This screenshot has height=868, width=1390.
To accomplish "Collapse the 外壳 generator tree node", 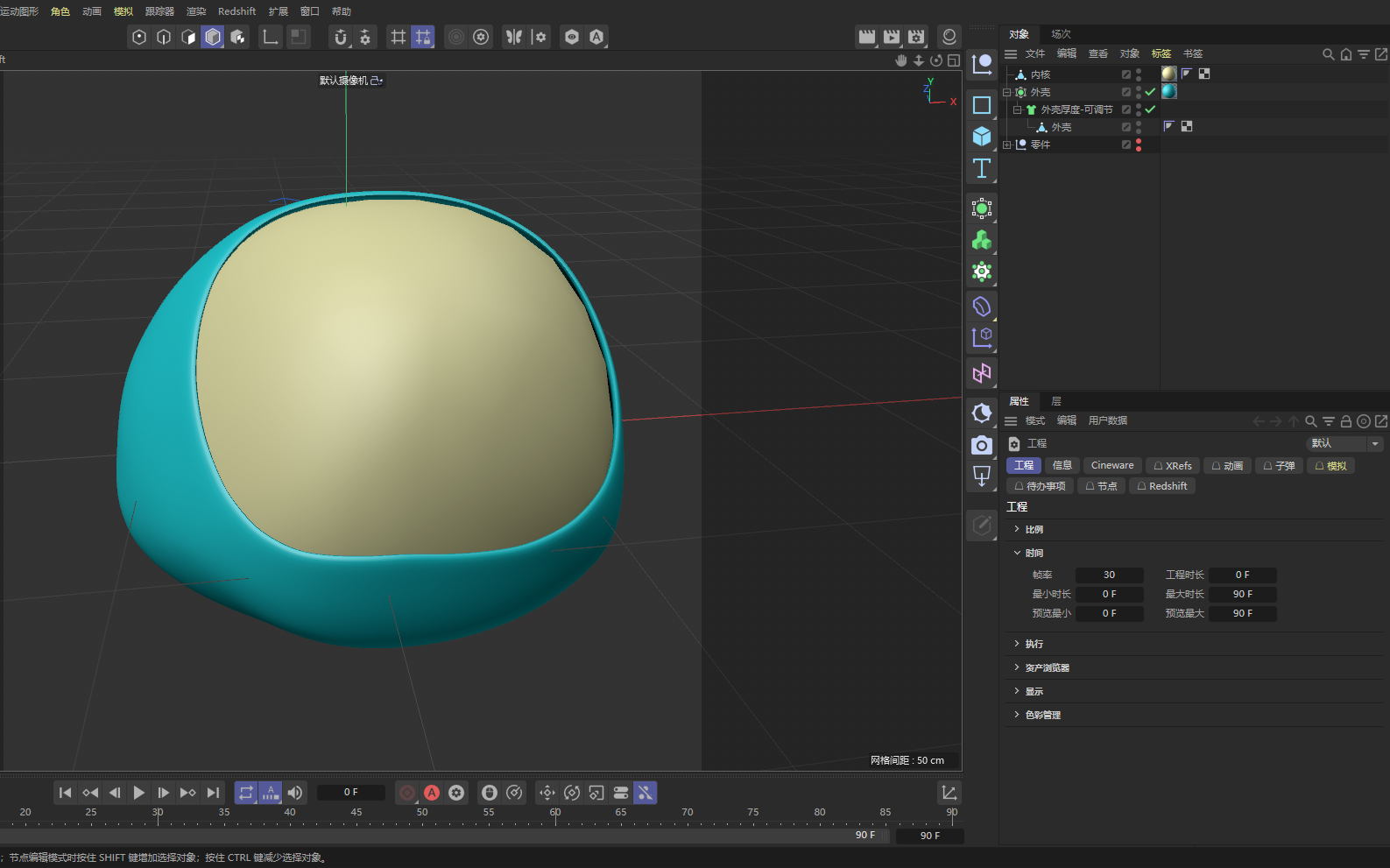I will pos(1007,92).
